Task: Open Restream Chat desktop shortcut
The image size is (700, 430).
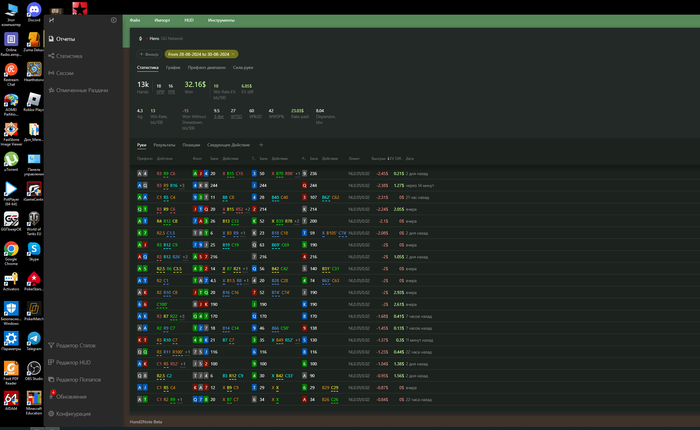Action: (11, 74)
